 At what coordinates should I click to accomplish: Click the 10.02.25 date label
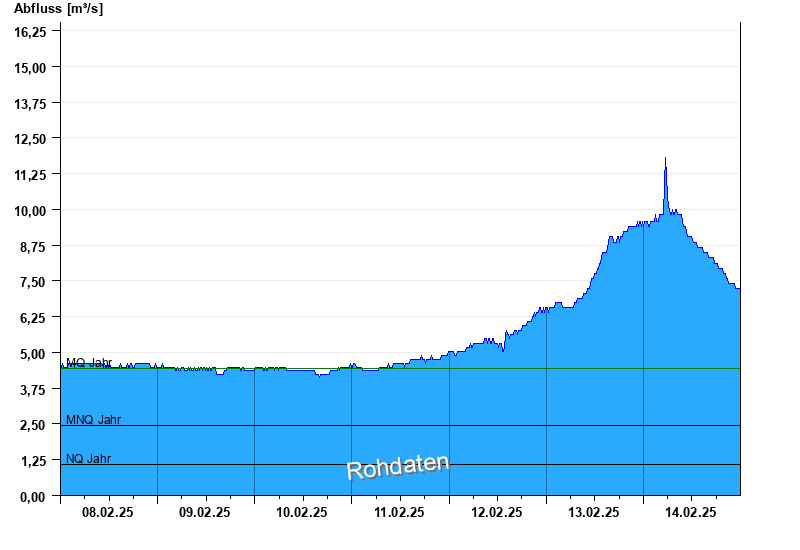[302, 512]
